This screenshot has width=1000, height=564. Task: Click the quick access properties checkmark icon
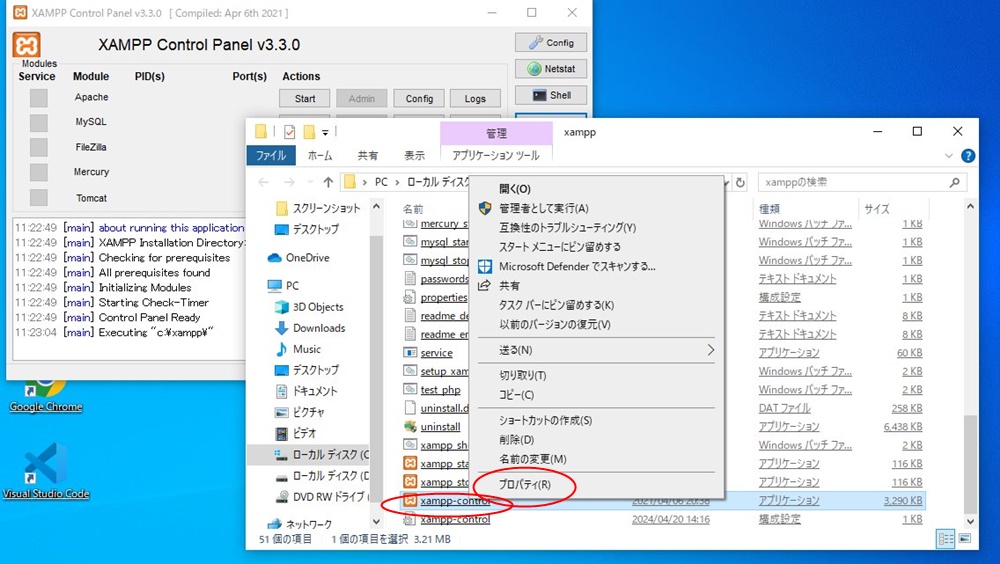coord(290,132)
